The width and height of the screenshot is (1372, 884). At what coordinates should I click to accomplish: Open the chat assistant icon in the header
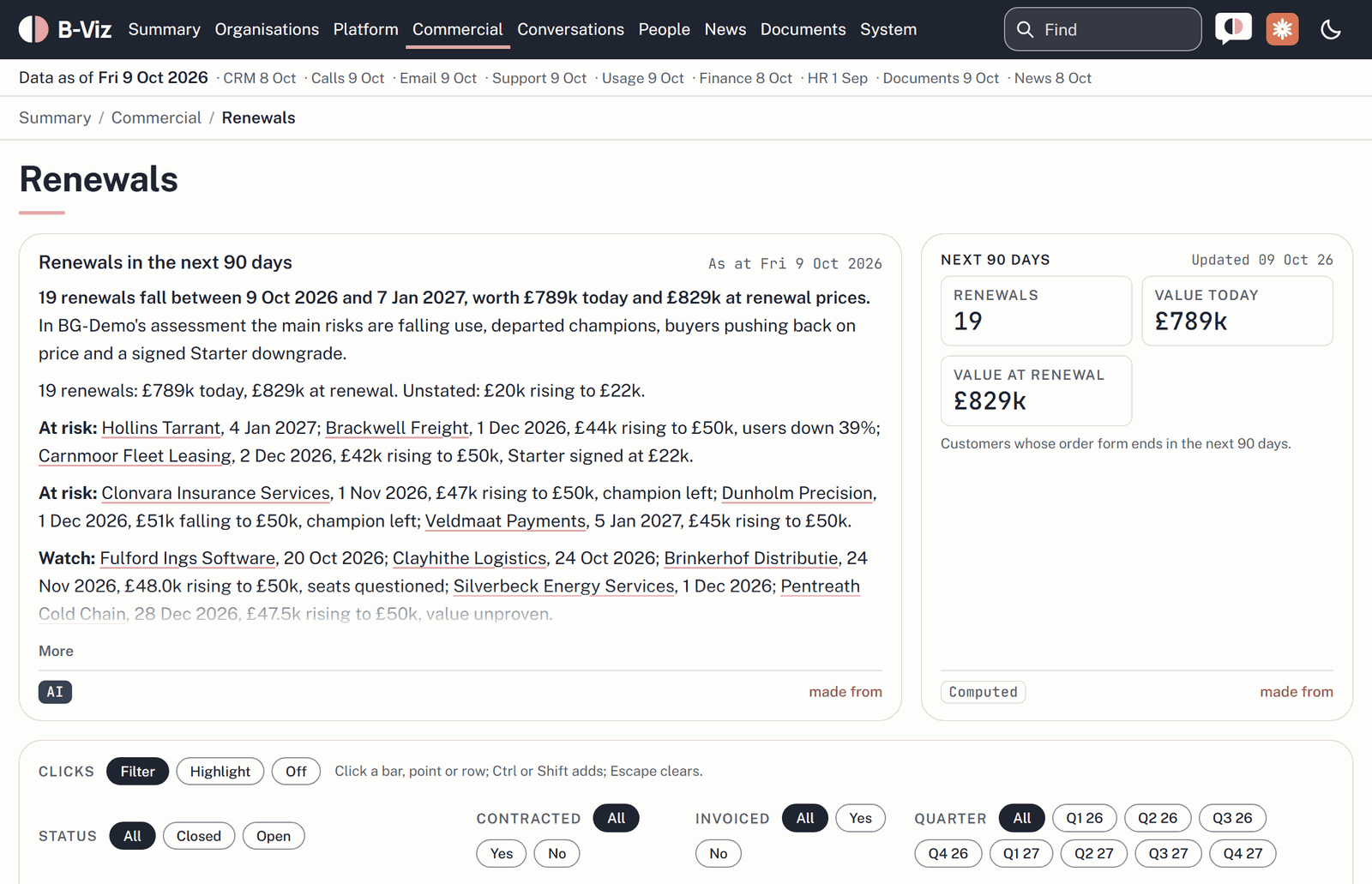click(x=1233, y=29)
